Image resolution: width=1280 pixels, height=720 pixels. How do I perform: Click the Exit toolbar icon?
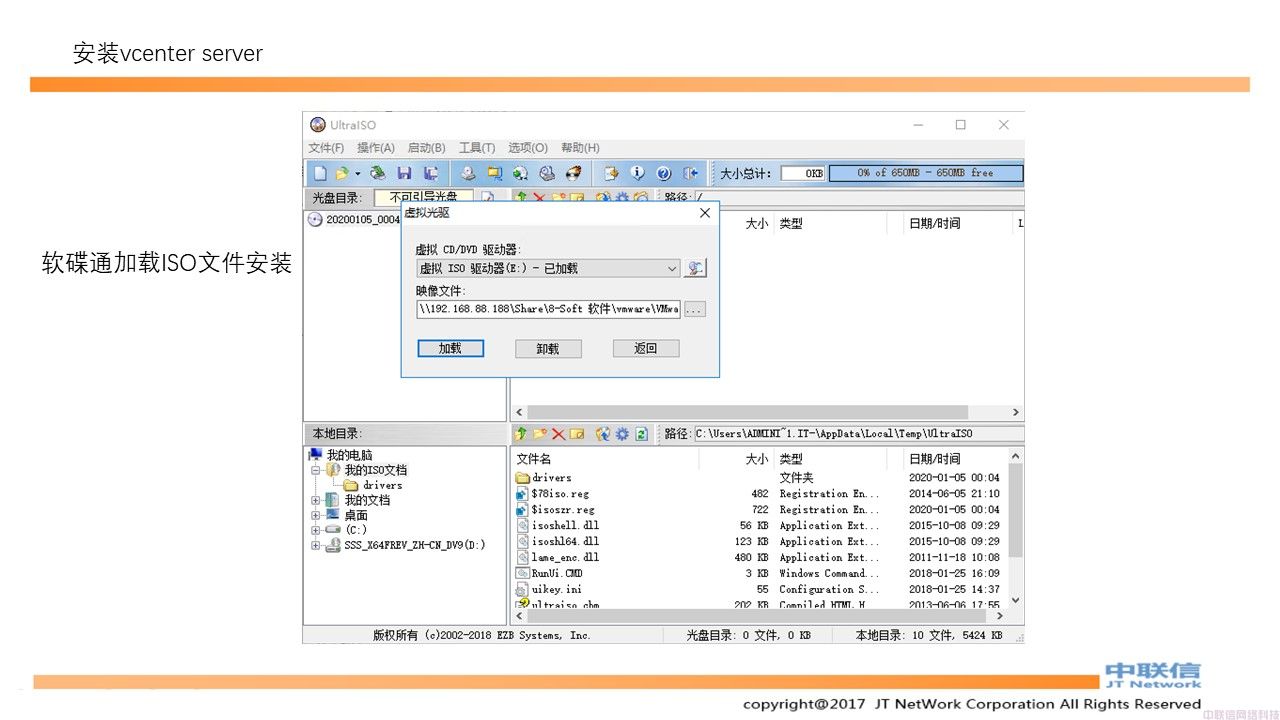tap(690, 173)
